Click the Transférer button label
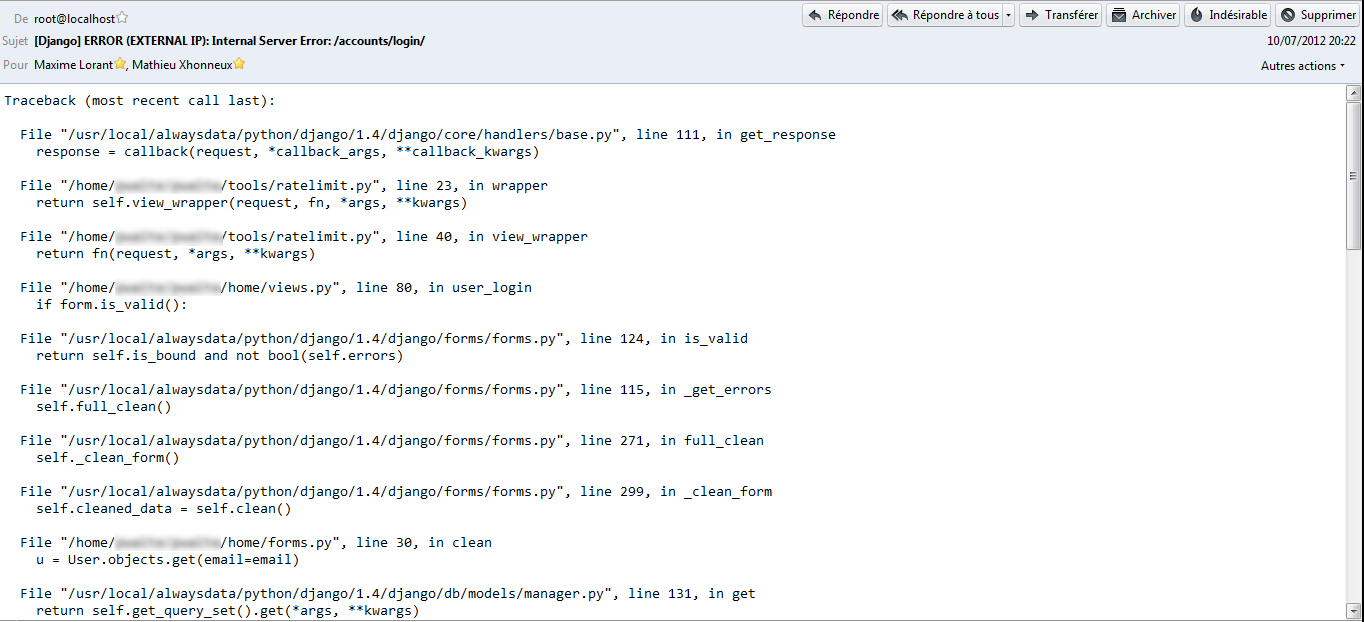 pyautogui.click(x=1072, y=15)
